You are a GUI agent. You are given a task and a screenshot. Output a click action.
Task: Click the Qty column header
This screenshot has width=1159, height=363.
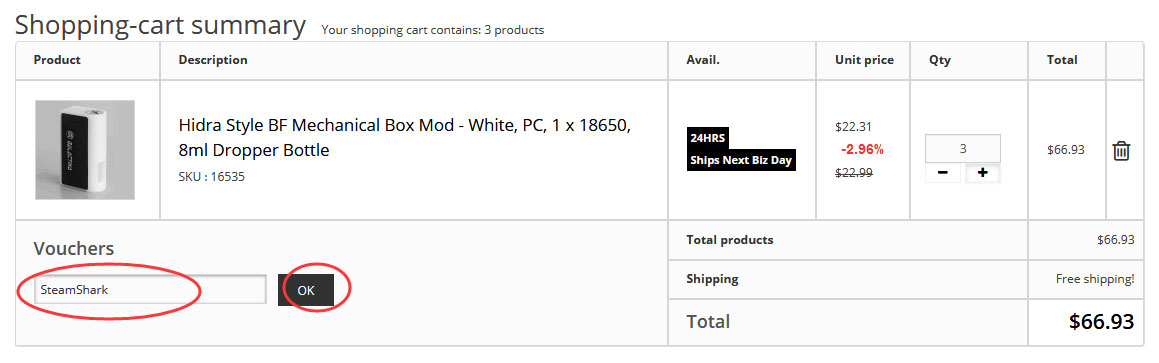click(x=939, y=60)
